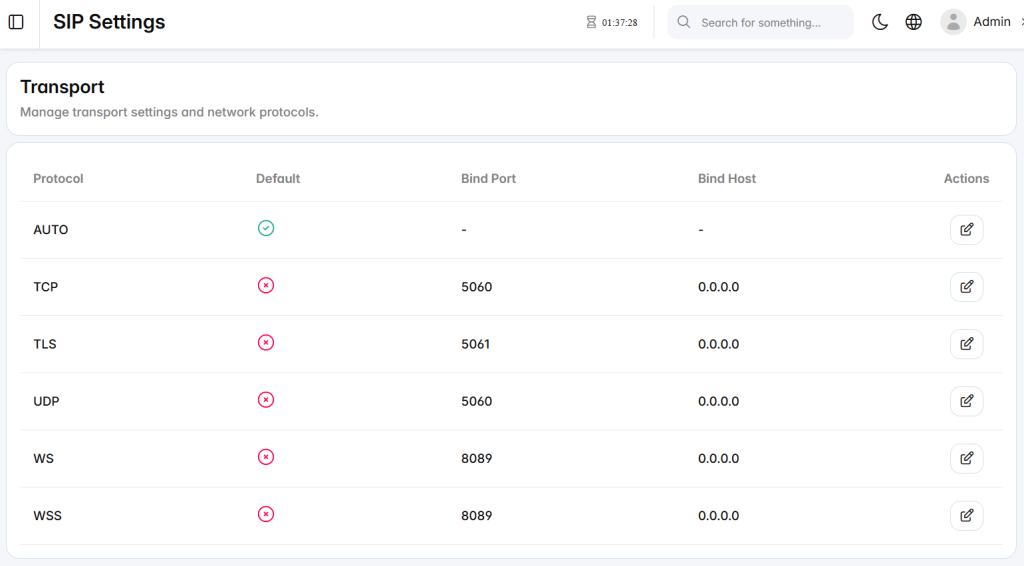The image size is (1024, 566).
Task: Select the WSS protocol name
Action: (48, 516)
